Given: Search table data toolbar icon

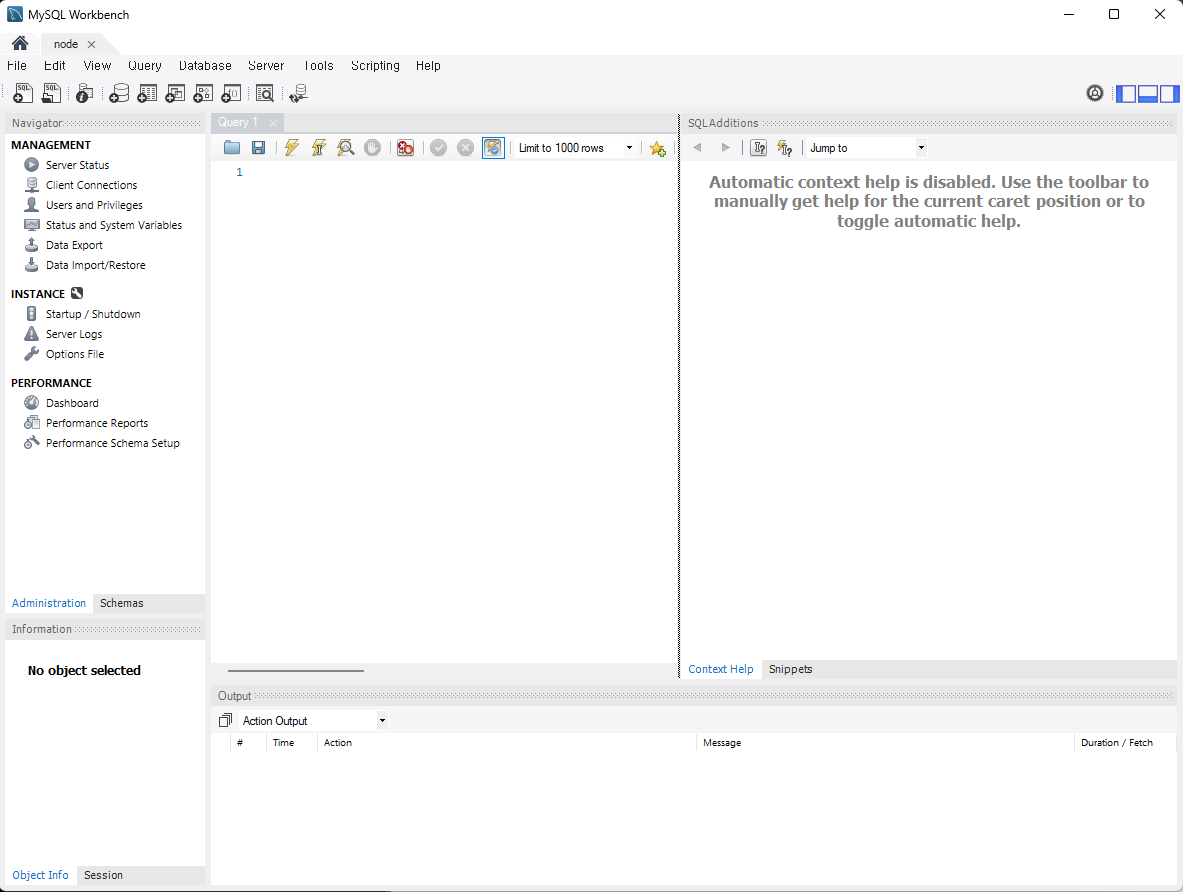Looking at the screenshot, I should click(265, 93).
